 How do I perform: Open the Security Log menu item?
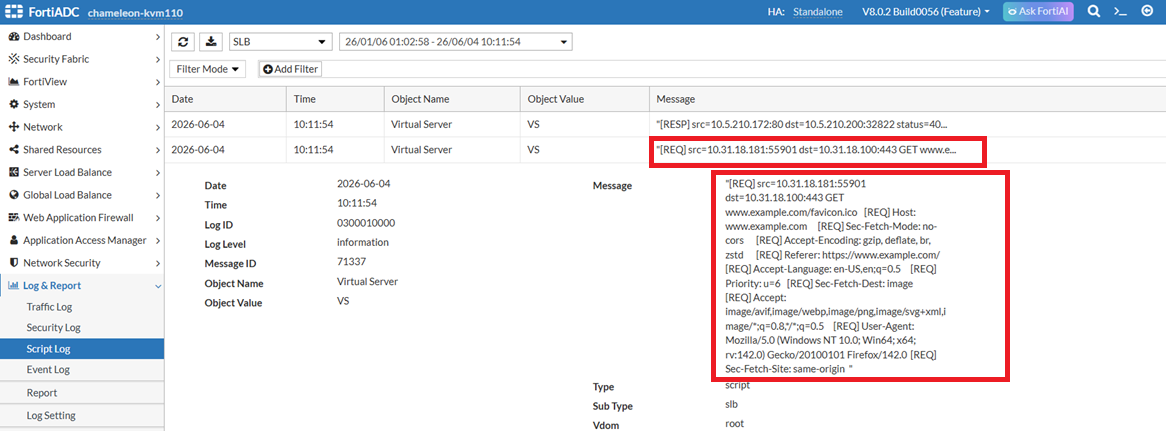[x=82, y=328]
